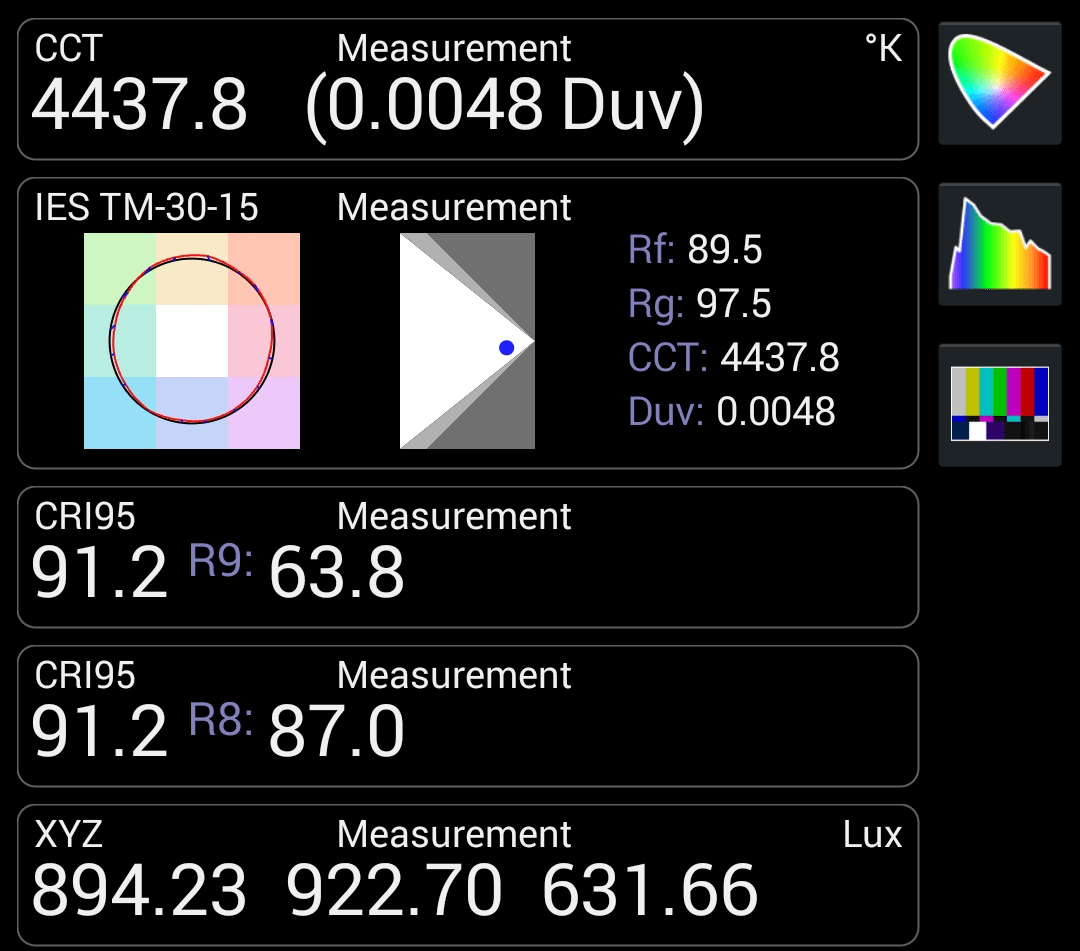Tap the Rf-Rg triangle plot with blue dot
The image size is (1080, 951).
click(x=467, y=341)
